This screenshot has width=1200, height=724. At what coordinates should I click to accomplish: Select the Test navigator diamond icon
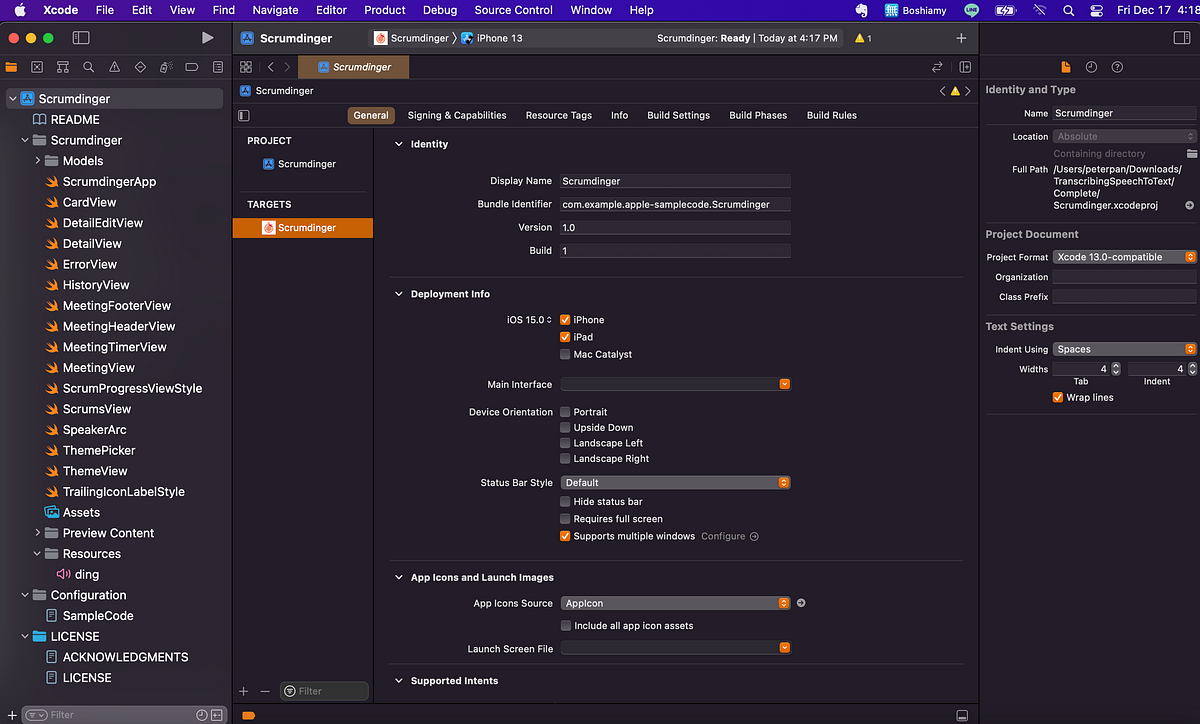140,67
